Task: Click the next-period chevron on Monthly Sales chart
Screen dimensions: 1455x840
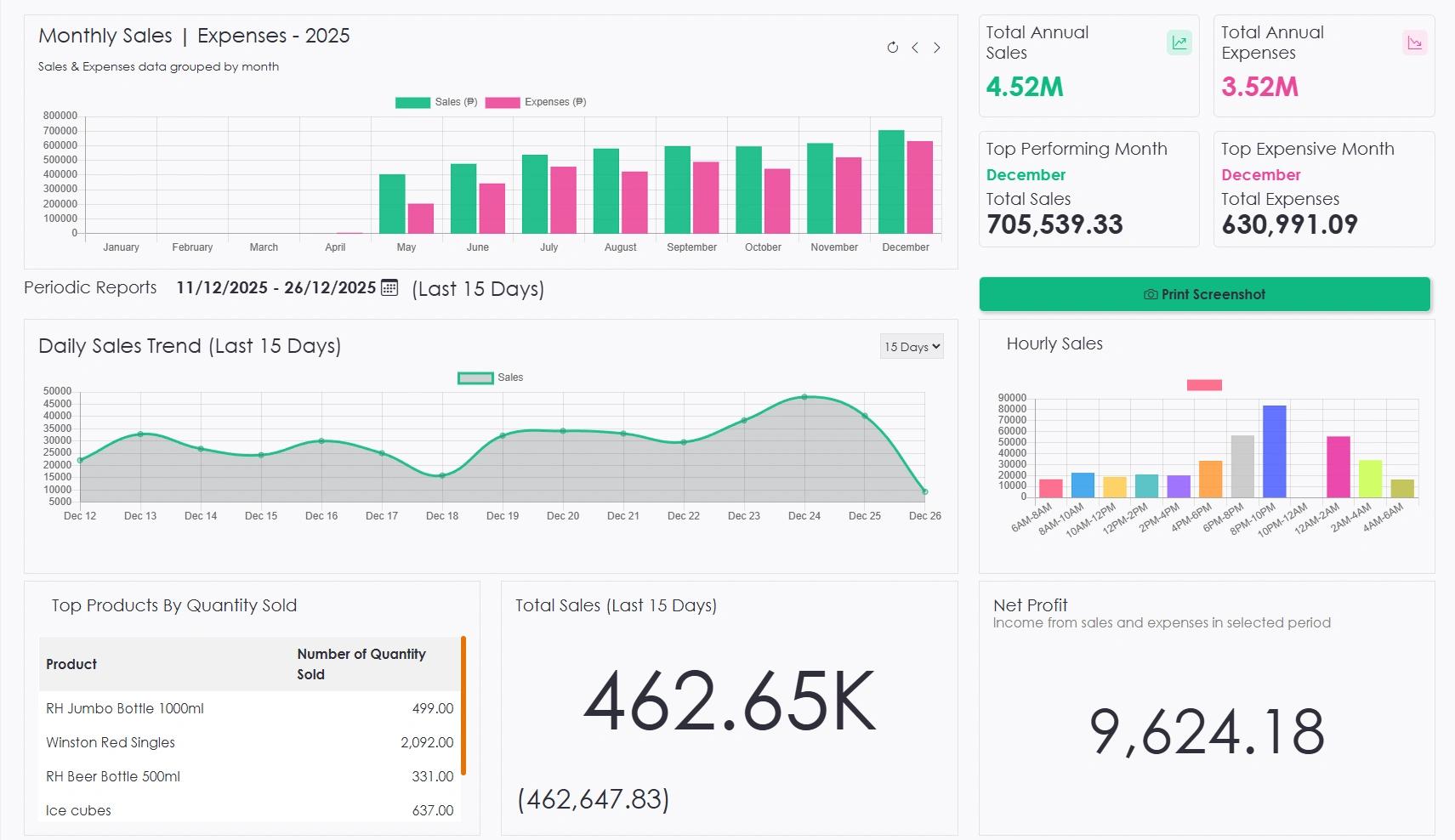Action: [x=937, y=48]
